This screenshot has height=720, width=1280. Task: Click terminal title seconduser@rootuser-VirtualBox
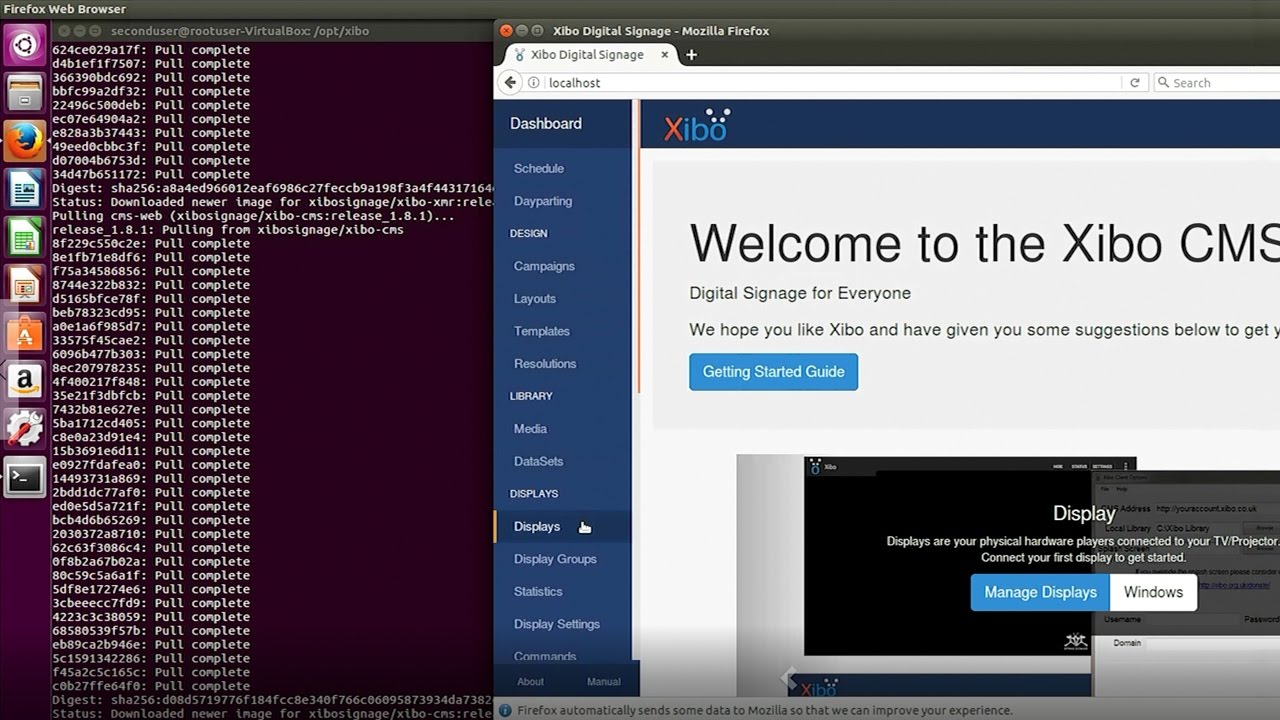pos(240,31)
